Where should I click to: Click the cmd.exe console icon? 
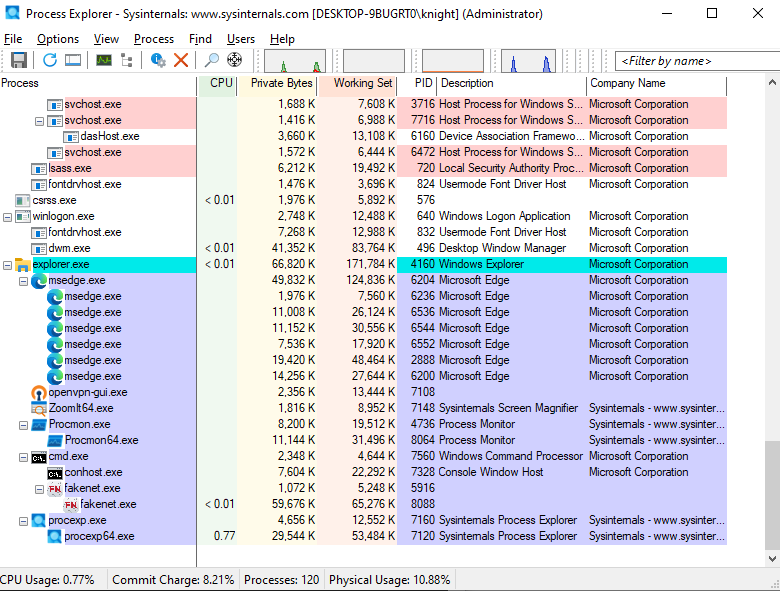click(39, 457)
